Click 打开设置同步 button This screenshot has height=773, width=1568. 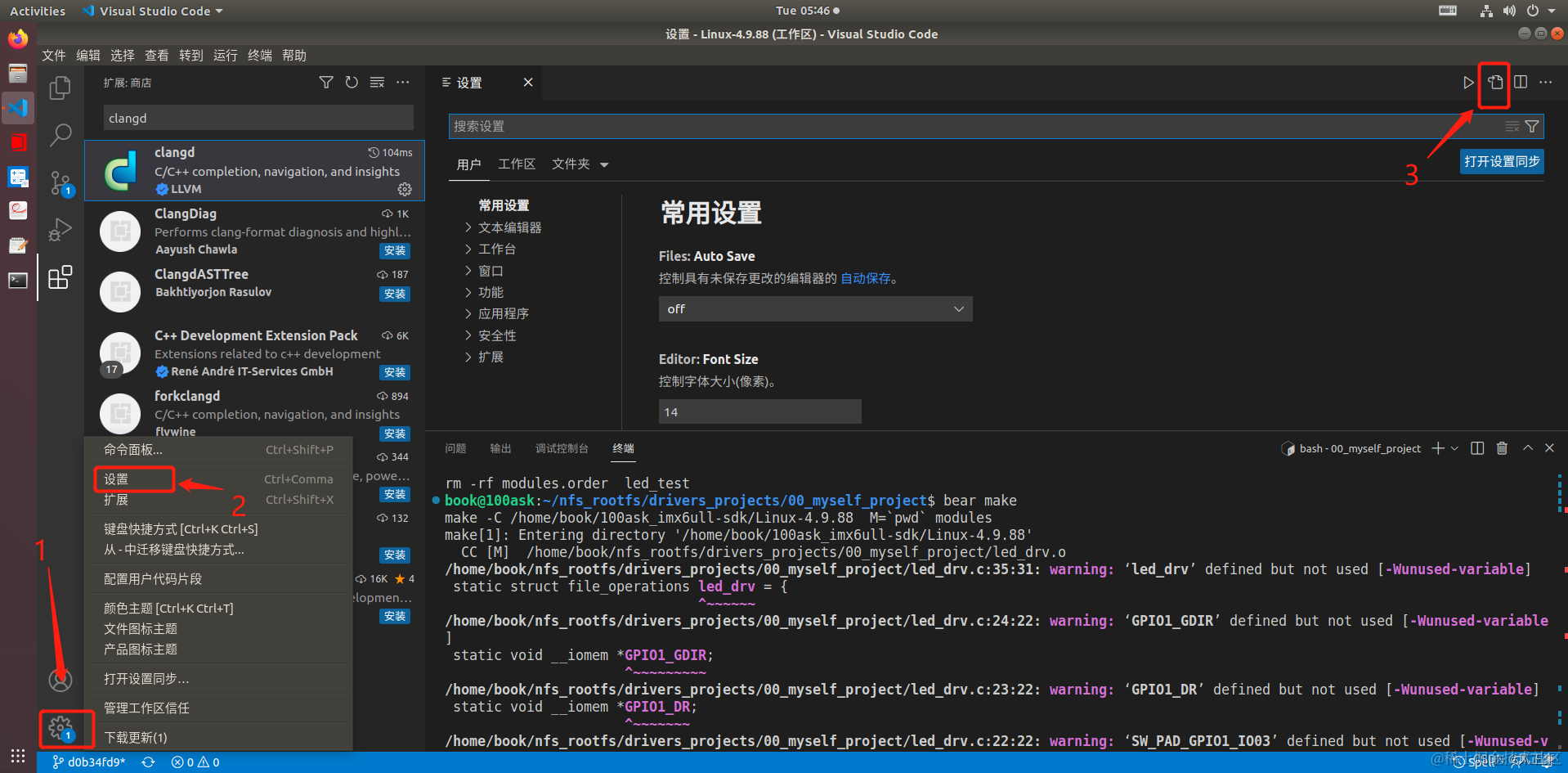pyautogui.click(x=1502, y=162)
